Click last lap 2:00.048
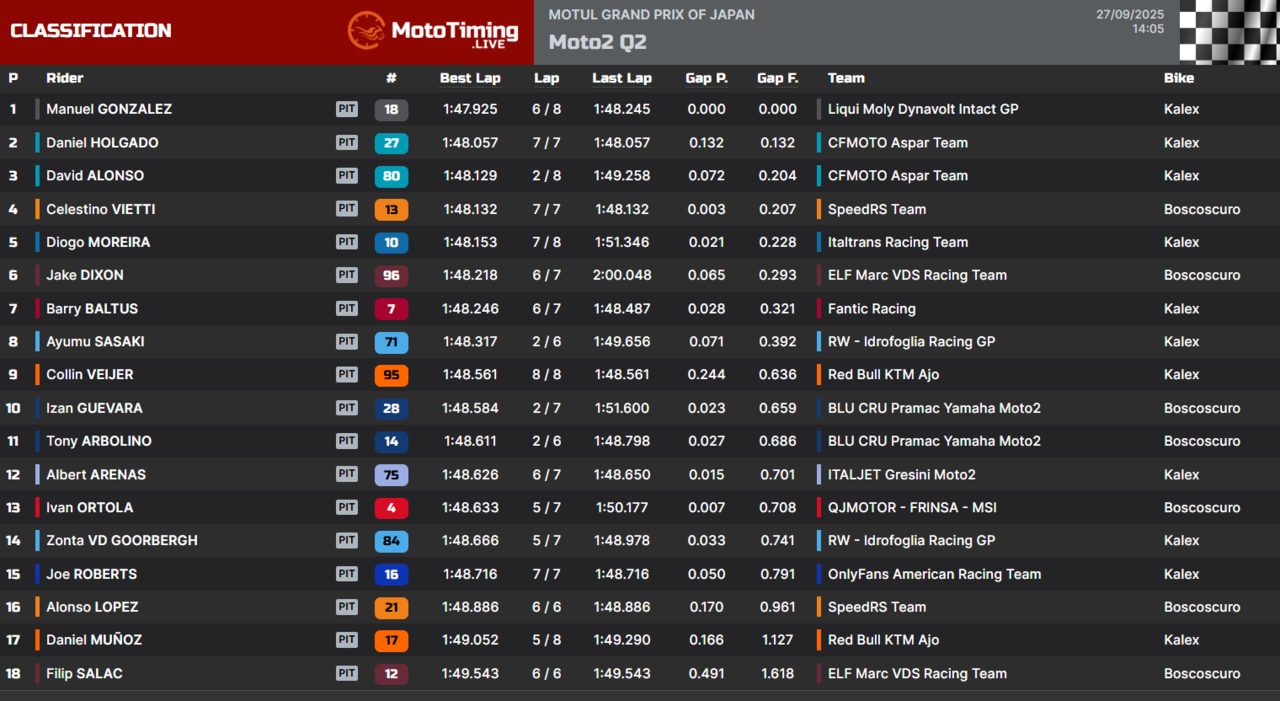Image resolution: width=1280 pixels, height=701 pixels. [x=622, y=275]
